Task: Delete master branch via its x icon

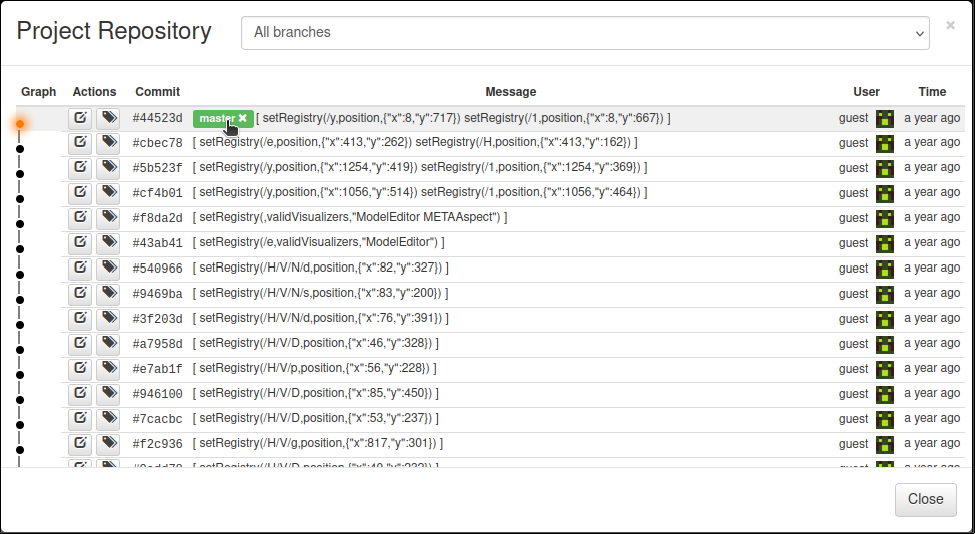Action: pos(243,118)
